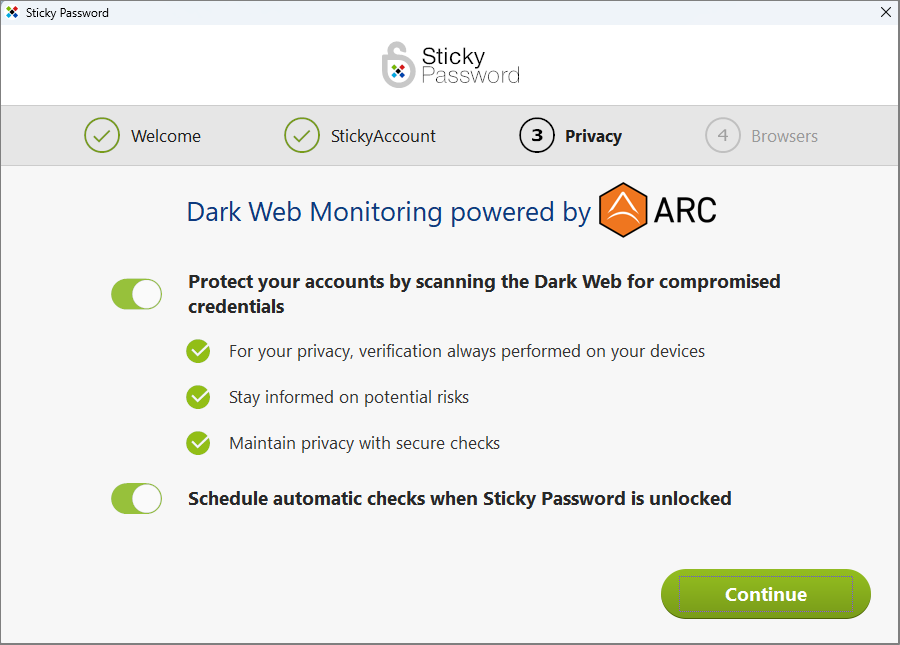900x645 pixels.
Task: Select the Privacy step label
Action: click(x=593, y=135)
